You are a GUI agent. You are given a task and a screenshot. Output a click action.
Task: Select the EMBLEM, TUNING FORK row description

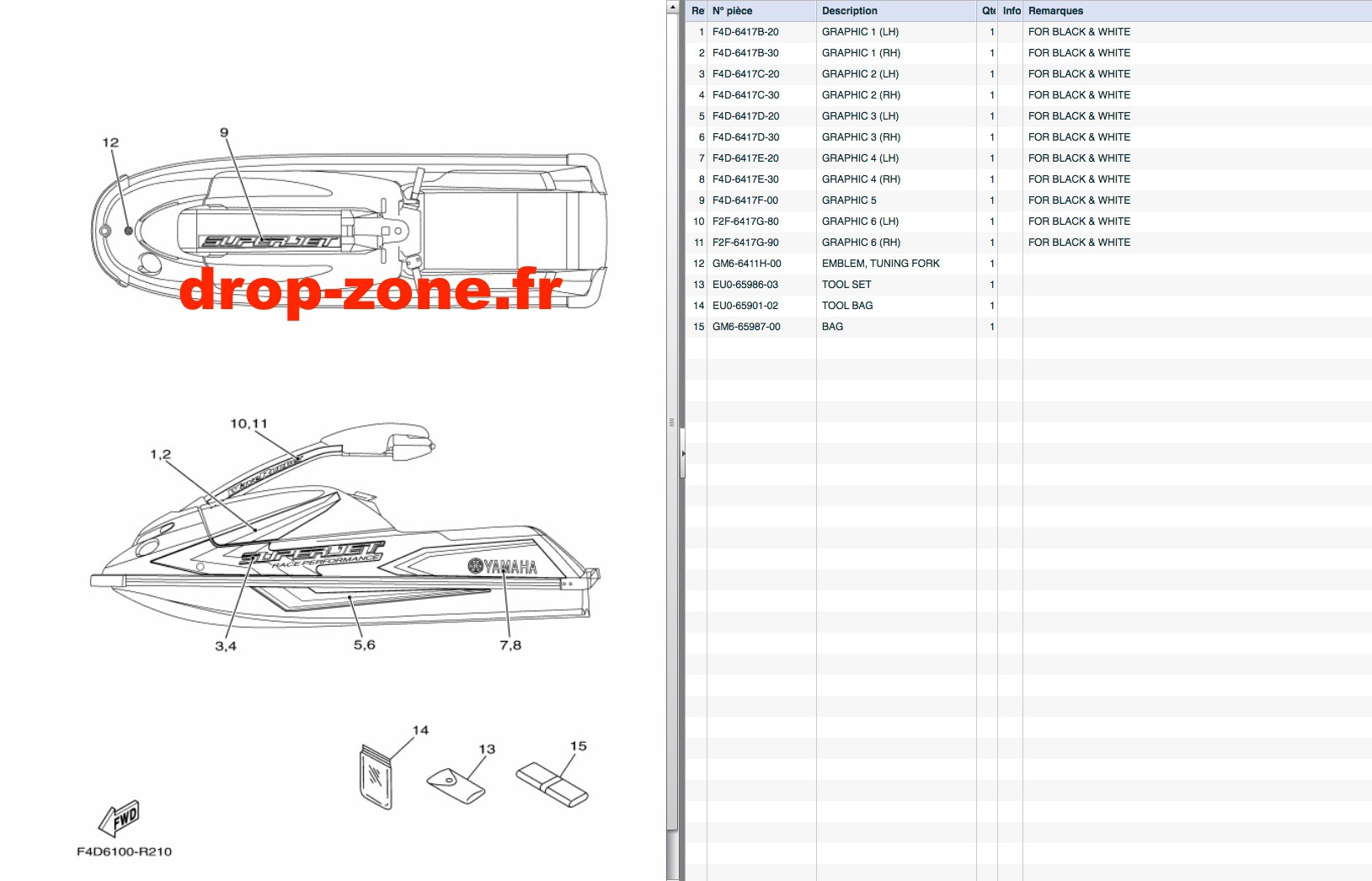880,264
